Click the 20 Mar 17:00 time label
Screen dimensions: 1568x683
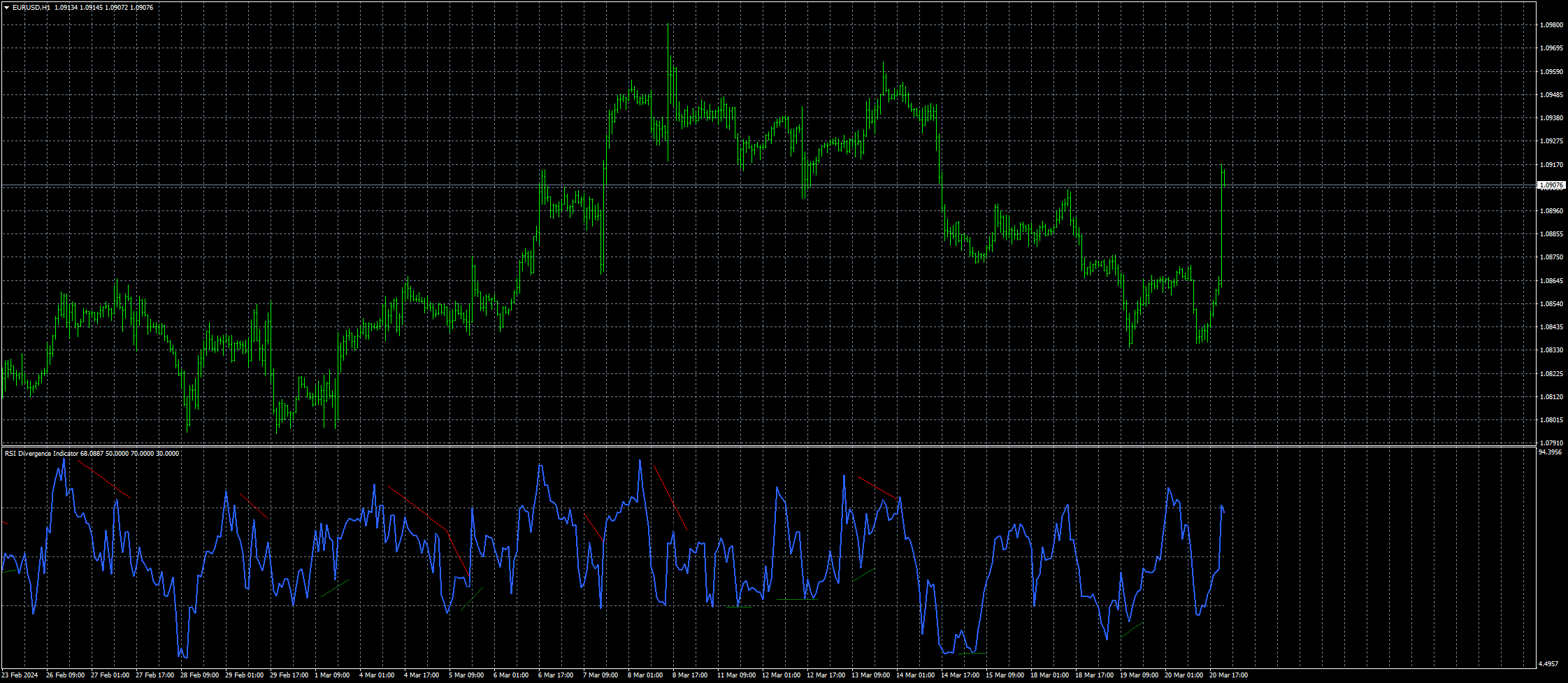1228,675
